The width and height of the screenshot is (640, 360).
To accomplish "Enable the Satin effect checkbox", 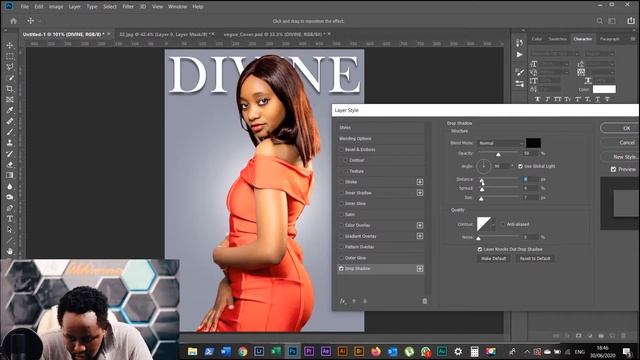I will [341, 214].
